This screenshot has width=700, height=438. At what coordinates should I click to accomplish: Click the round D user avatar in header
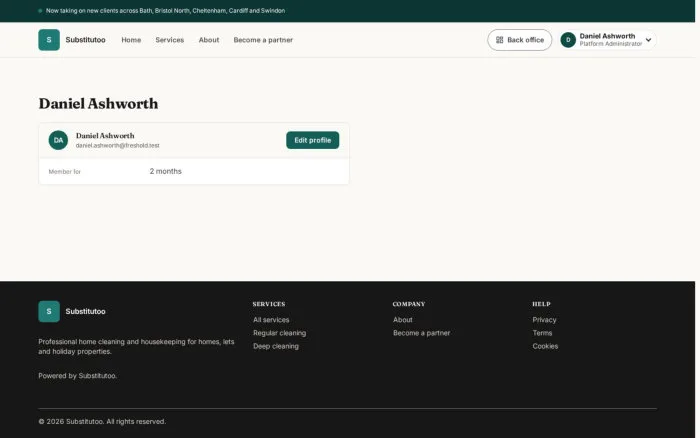click(x=568, y=40)
